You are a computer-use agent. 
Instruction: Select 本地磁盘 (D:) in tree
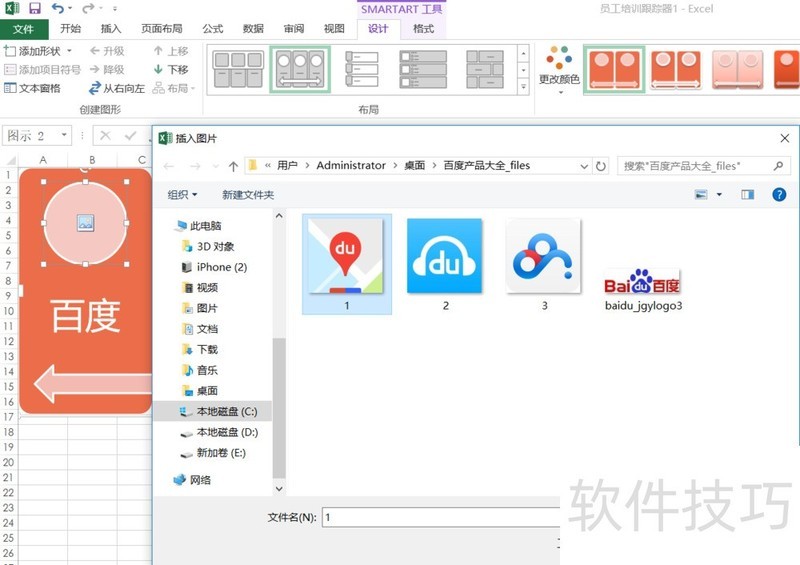(x=219, y=432)
